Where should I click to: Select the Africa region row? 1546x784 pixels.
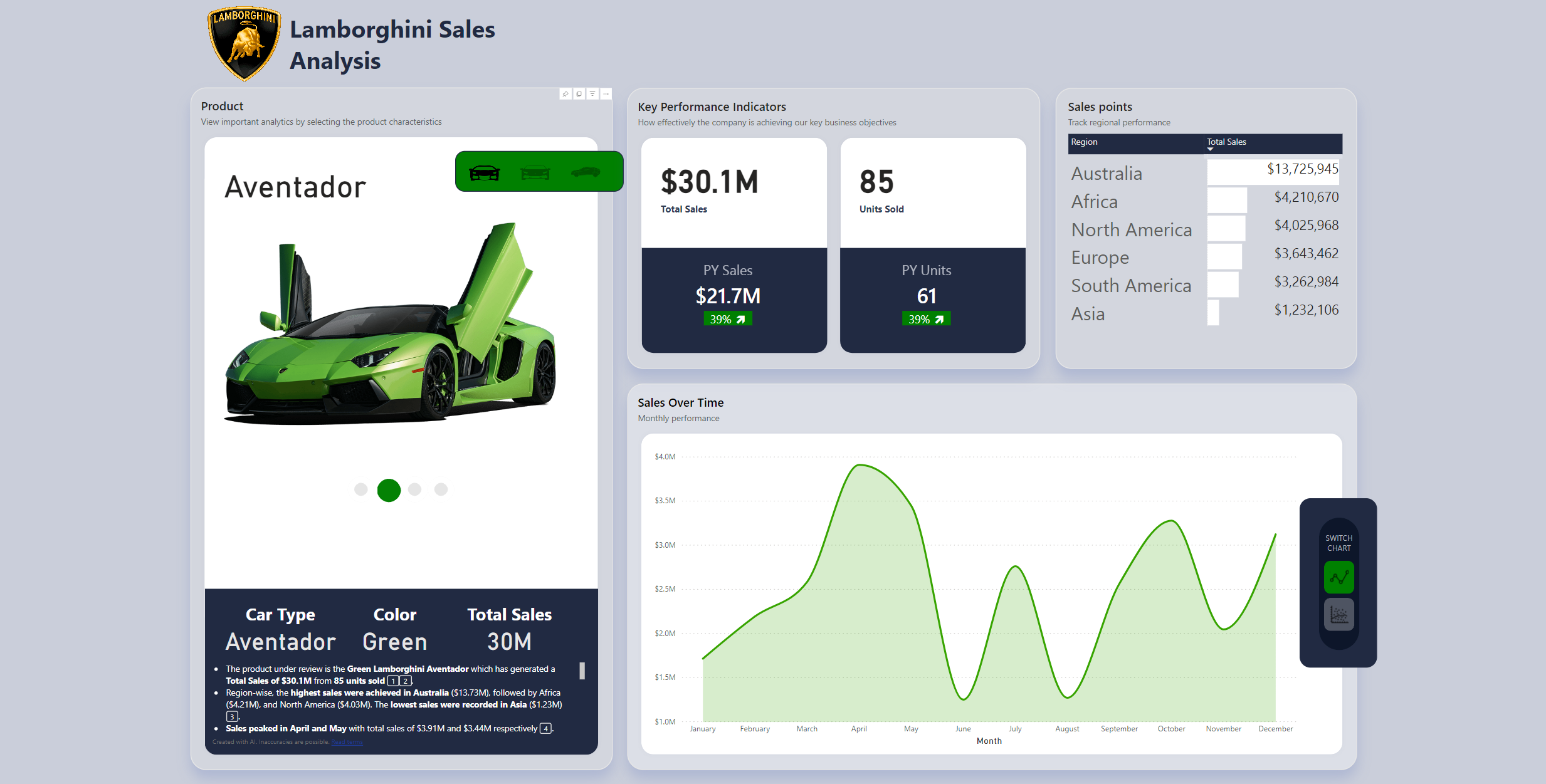(x=1205, y=201)
